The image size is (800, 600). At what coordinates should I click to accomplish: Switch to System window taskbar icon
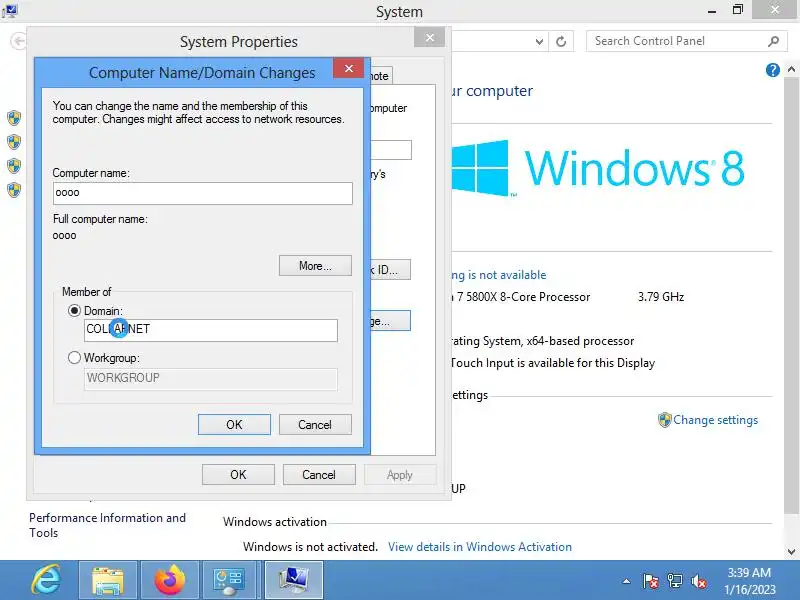293,580
